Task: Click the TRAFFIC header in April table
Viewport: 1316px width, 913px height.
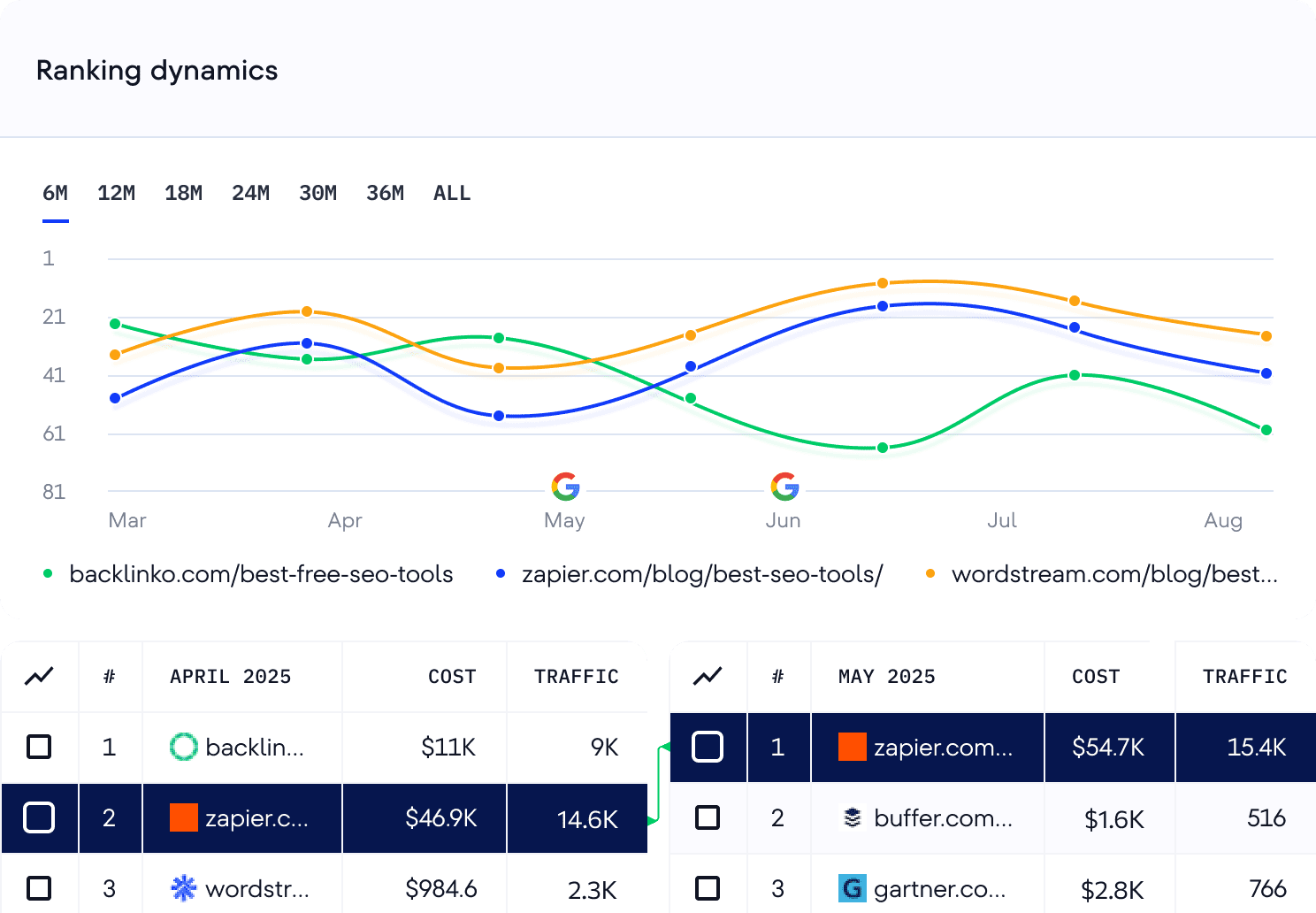Action: click(x=577, y=677)
